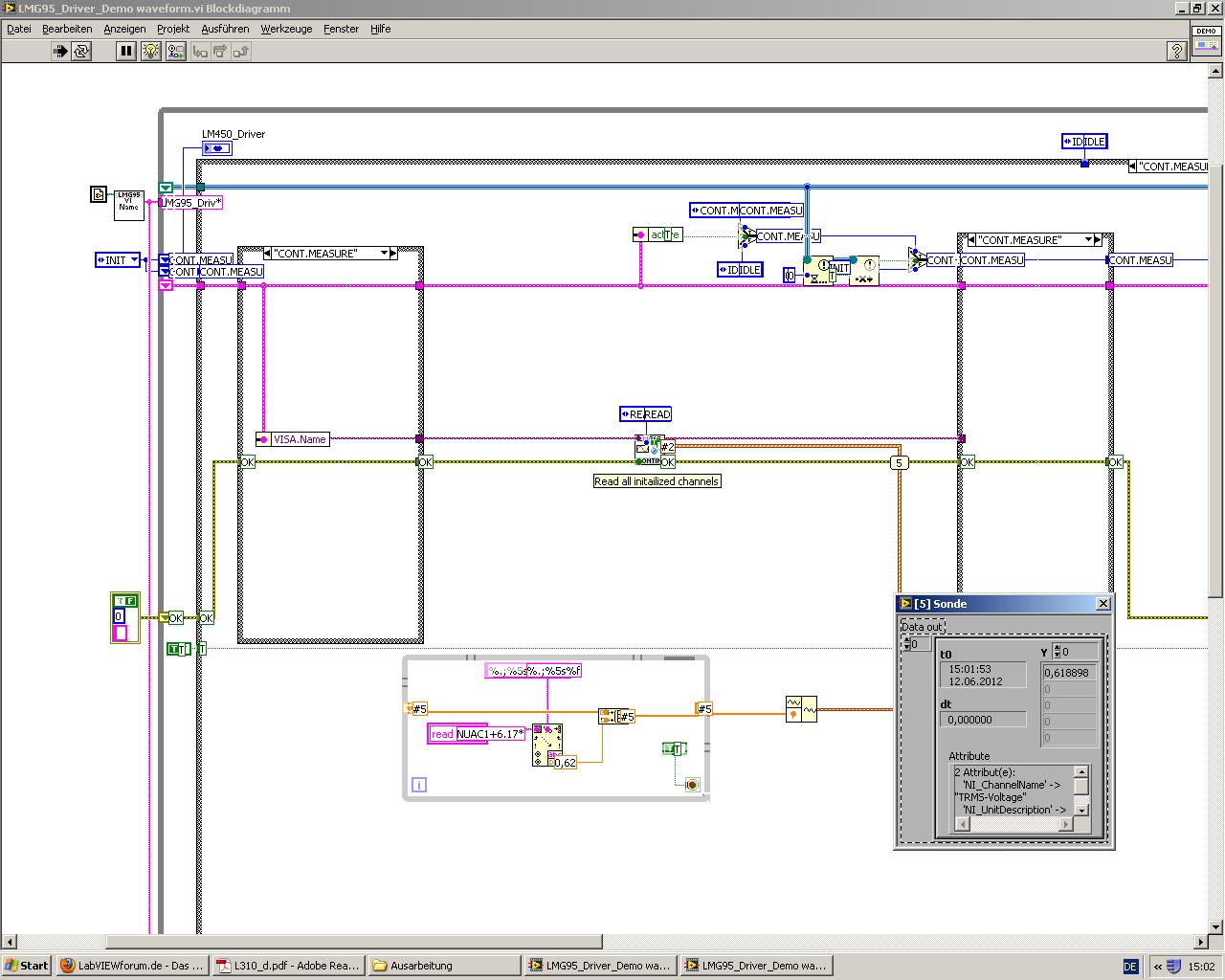Increment the Y array index in Sonde window
Viewport: 1225px width, 980px height.
click(x=1056, y=648)
